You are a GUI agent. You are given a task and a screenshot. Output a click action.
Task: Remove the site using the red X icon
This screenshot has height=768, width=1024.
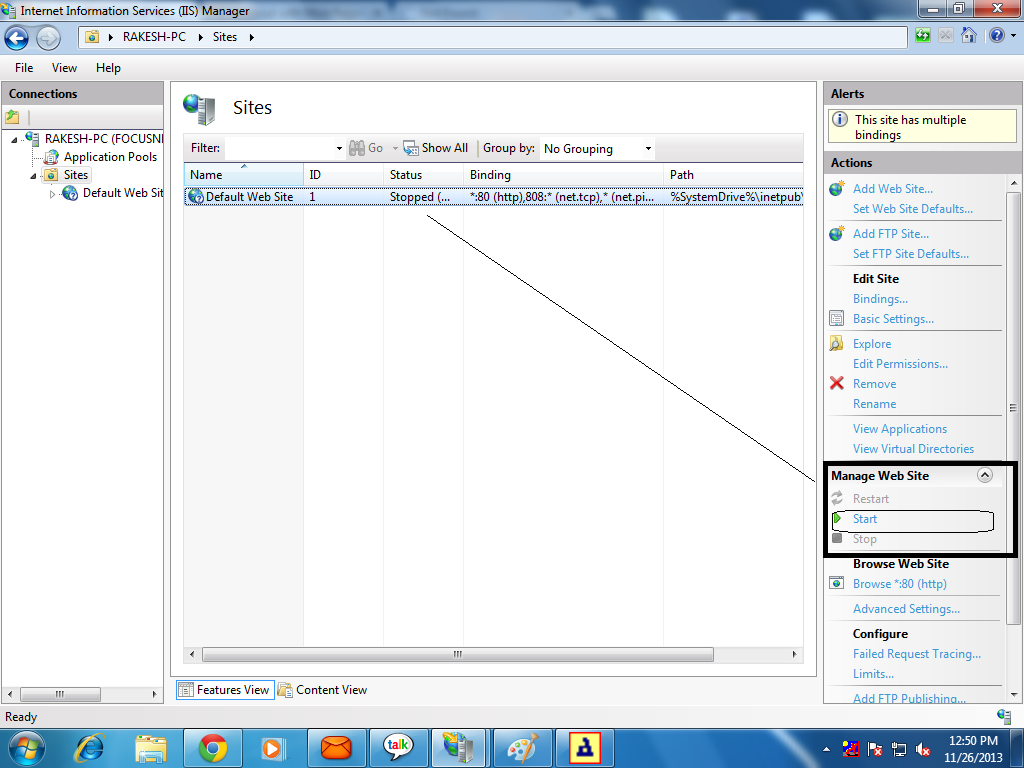(836, 383)
